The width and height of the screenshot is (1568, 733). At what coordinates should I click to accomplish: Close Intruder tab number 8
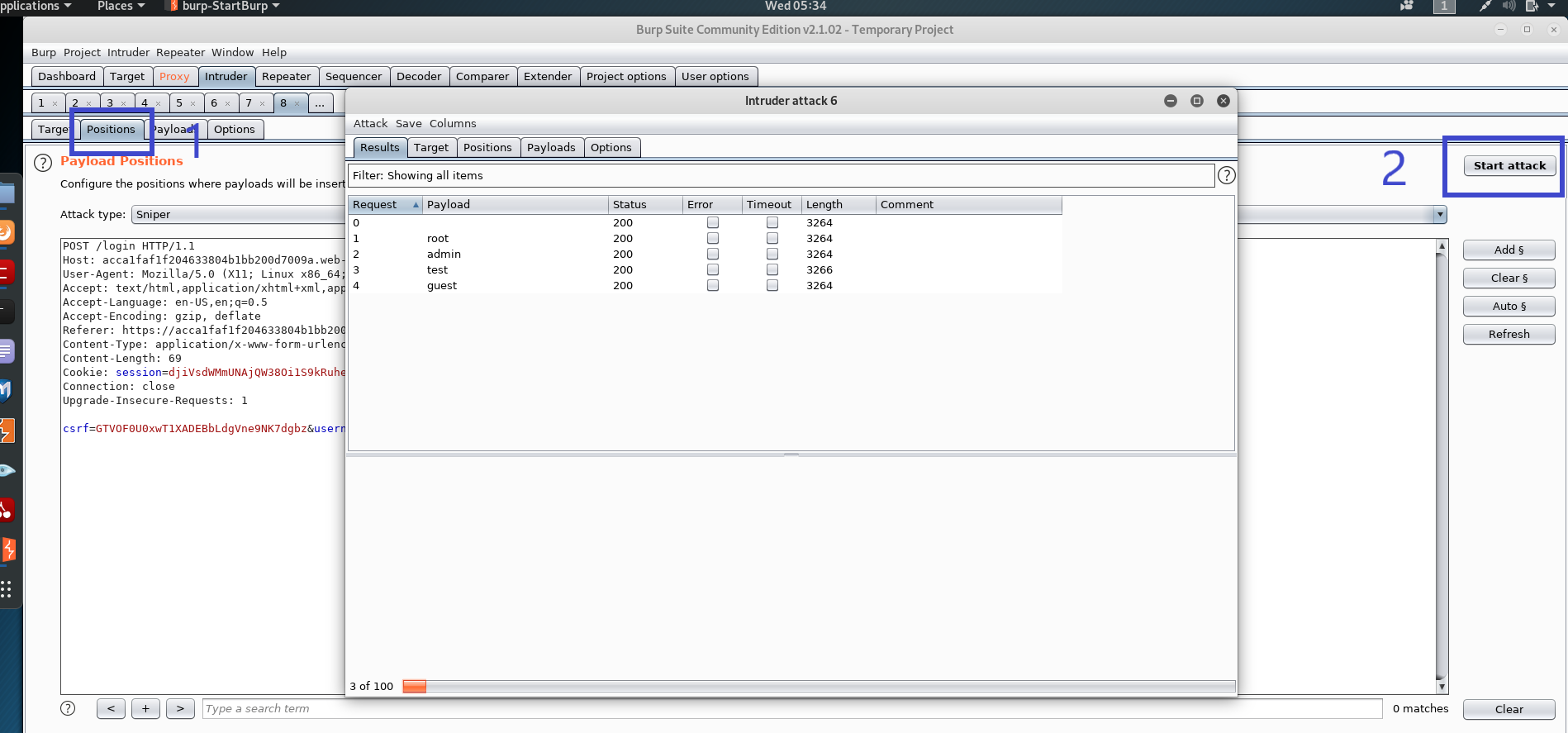[x=297, y=103]
